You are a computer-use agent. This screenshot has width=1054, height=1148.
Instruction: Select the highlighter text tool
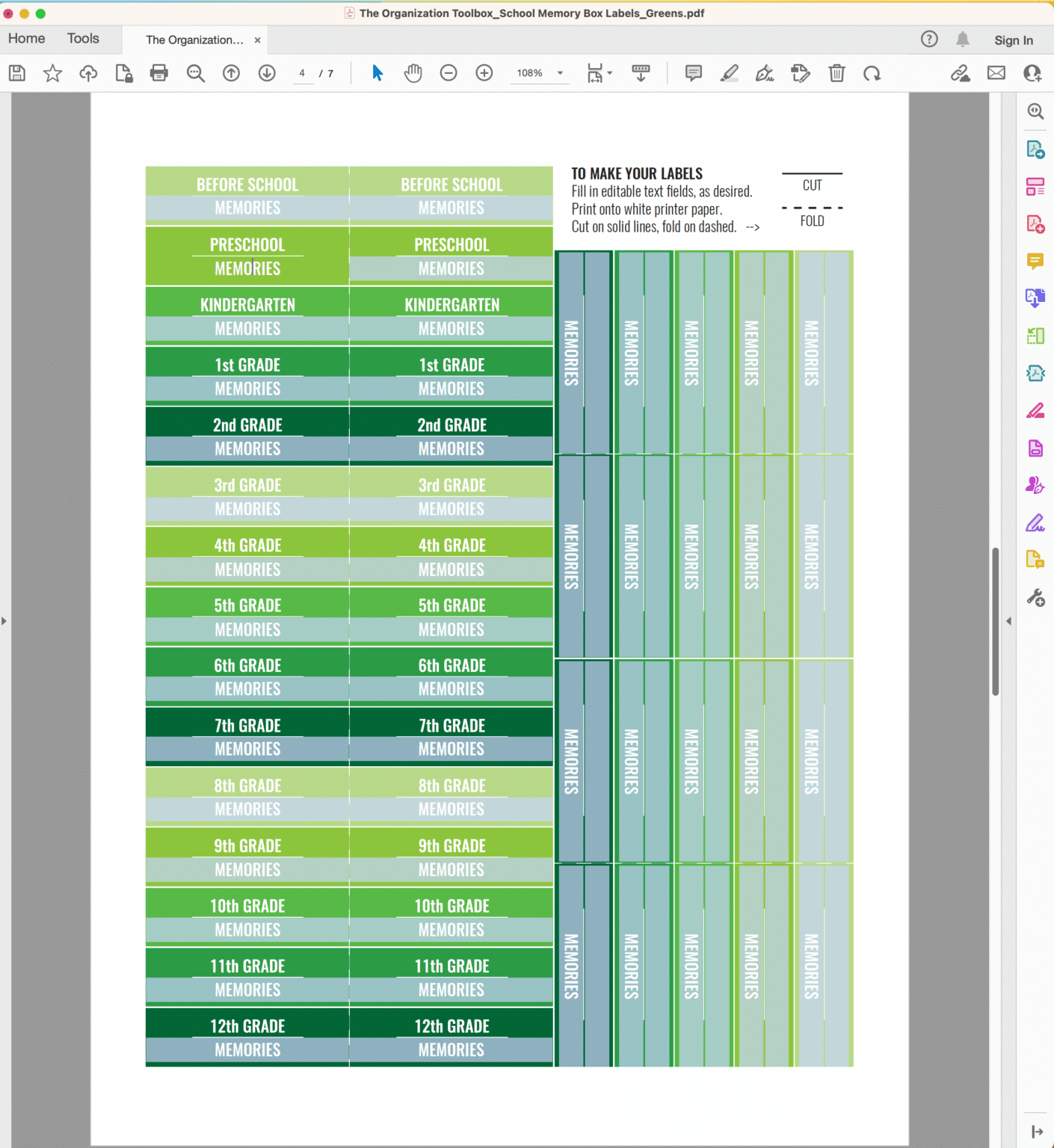tap(729, 73)
